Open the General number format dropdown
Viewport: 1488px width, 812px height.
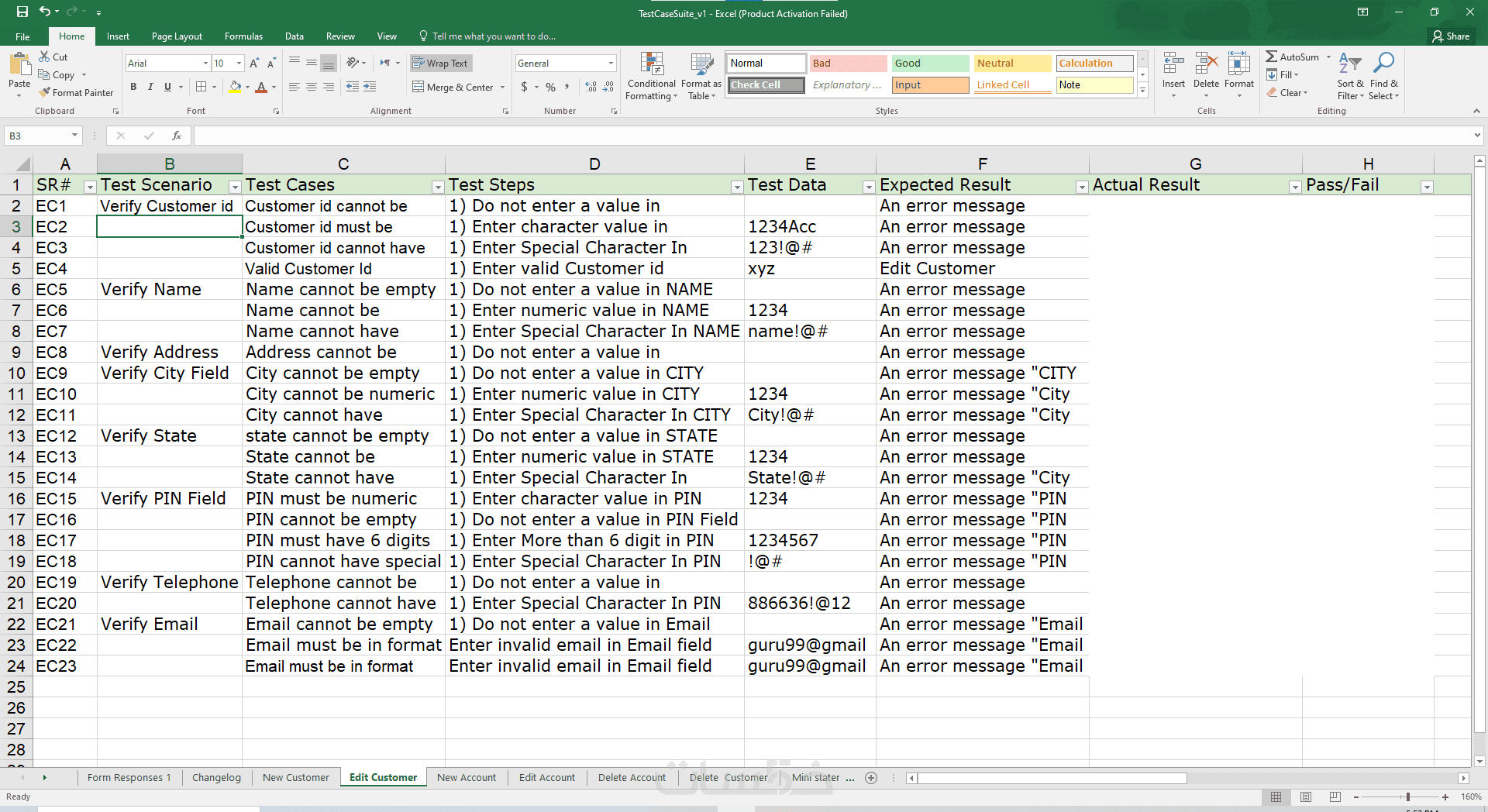611,64
